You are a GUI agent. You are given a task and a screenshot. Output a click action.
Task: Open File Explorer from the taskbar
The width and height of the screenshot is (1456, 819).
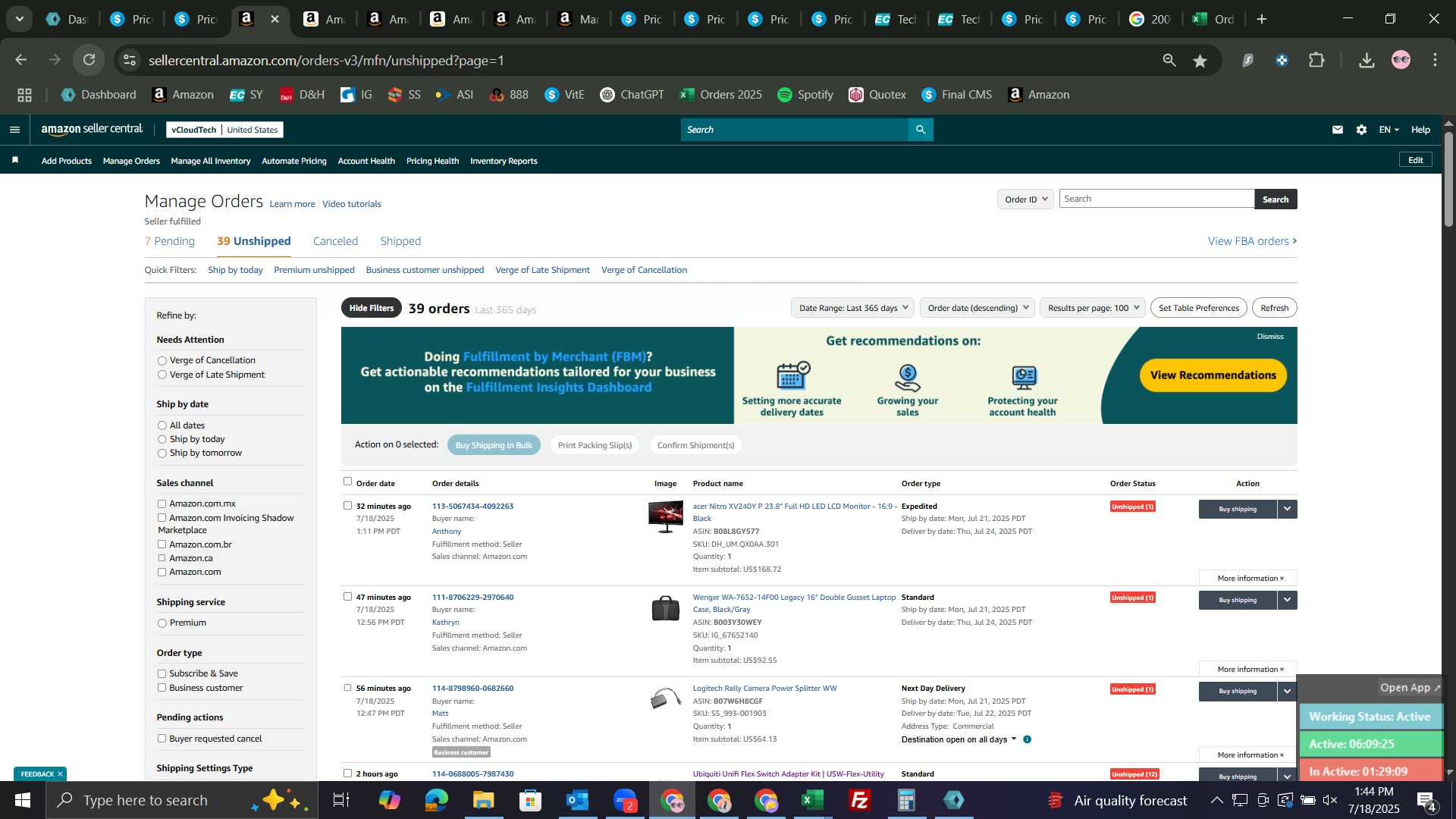[484, 800]
